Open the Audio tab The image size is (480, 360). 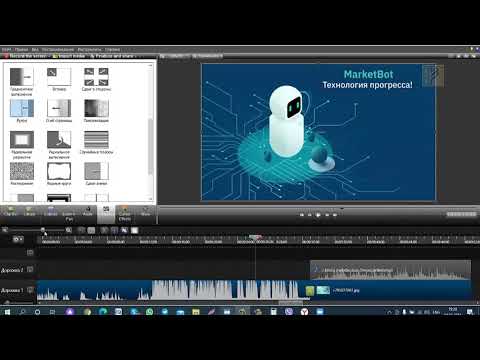(x=88, y=212)
